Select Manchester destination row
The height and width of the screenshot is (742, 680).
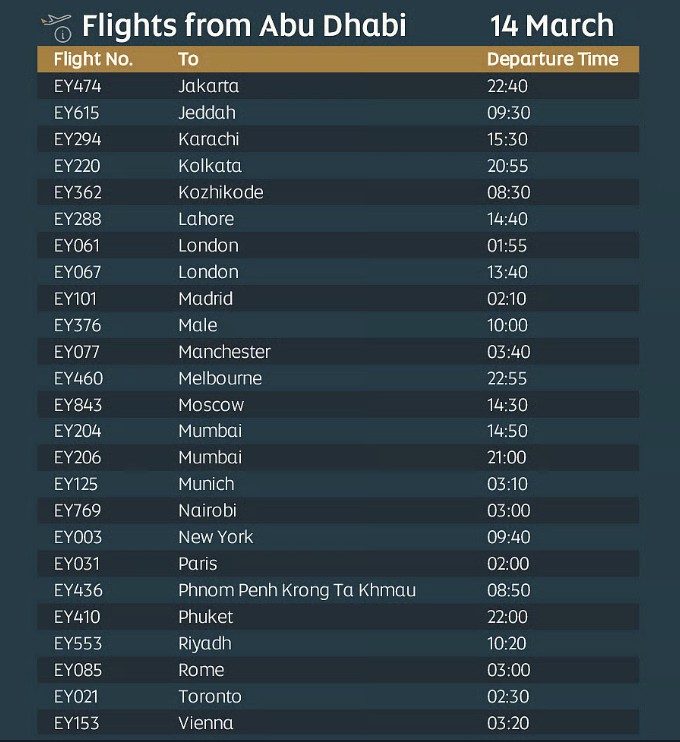click(338, 352)
